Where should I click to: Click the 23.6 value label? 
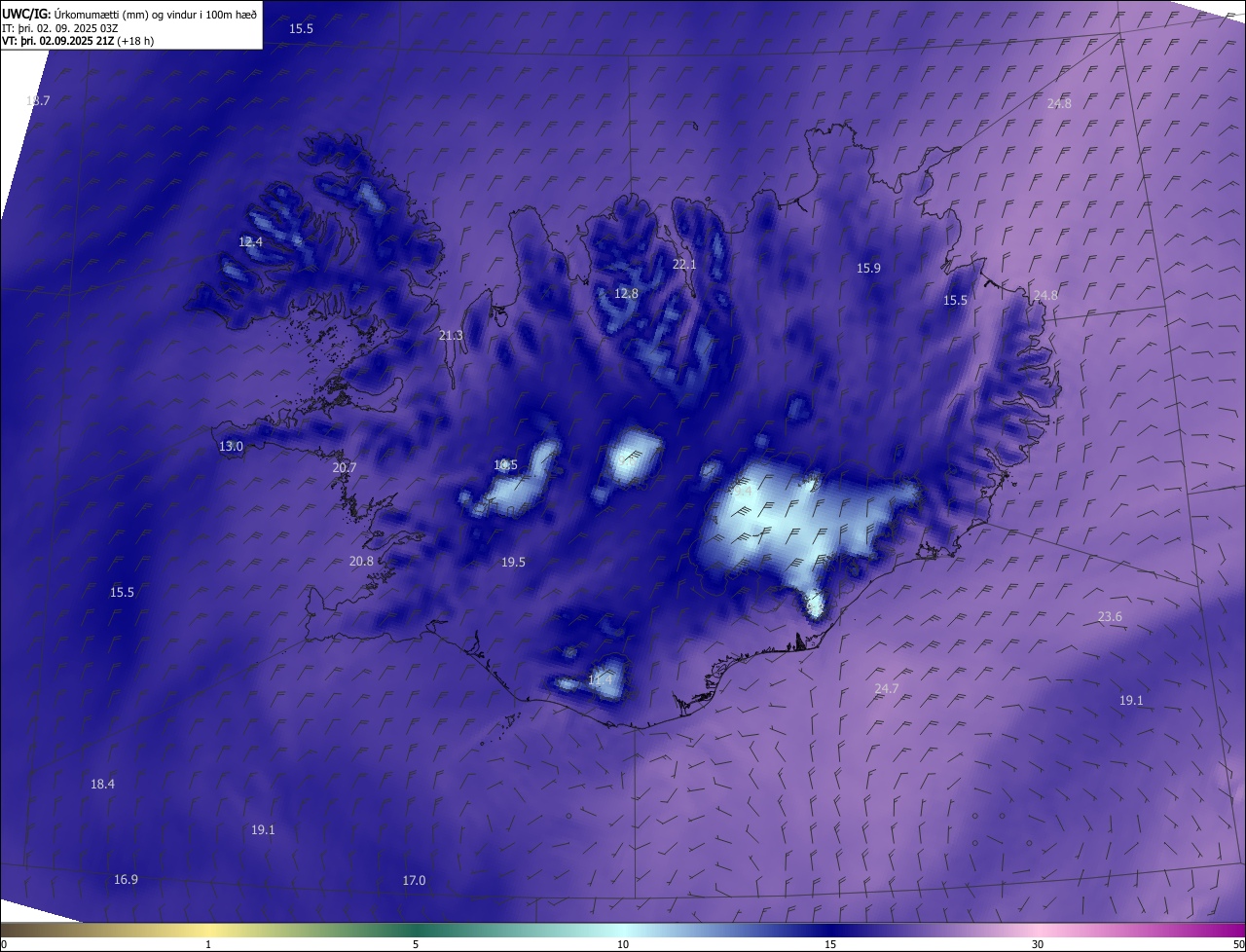[x=1110, y=617]
